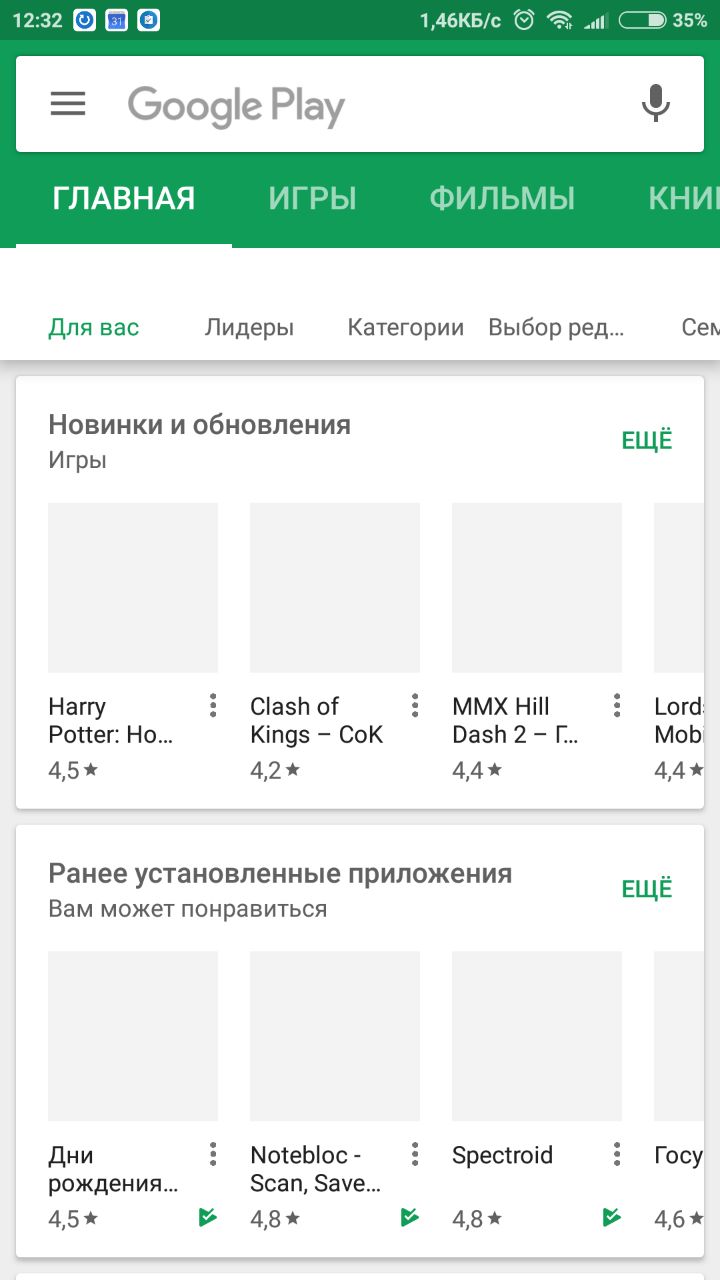This screenshot has height=1280, width=720.
Task: Tap the voice search microphone icon
Action: click(x=655, y=104)
